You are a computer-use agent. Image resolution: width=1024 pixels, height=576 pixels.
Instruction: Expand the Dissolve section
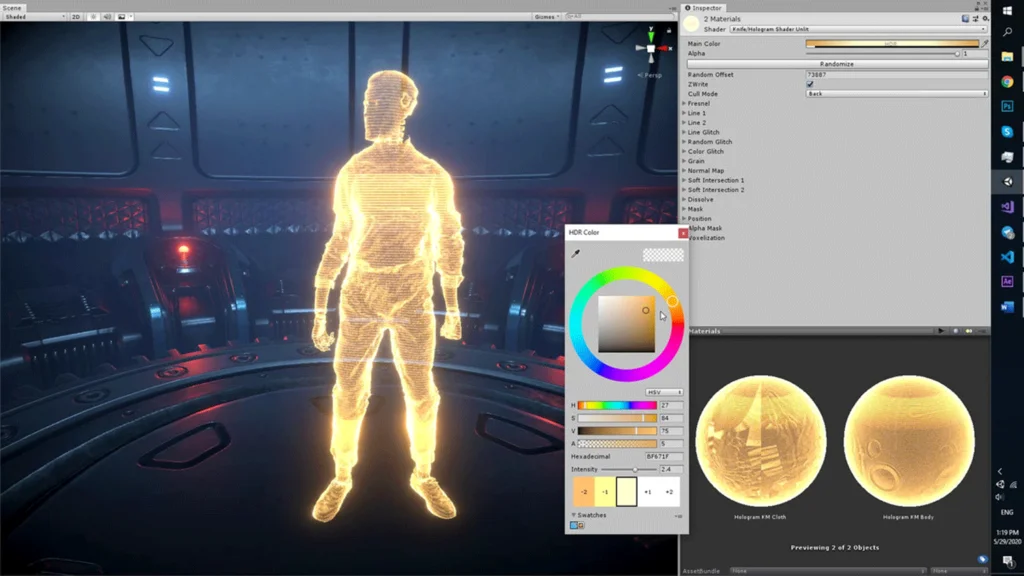699,199
